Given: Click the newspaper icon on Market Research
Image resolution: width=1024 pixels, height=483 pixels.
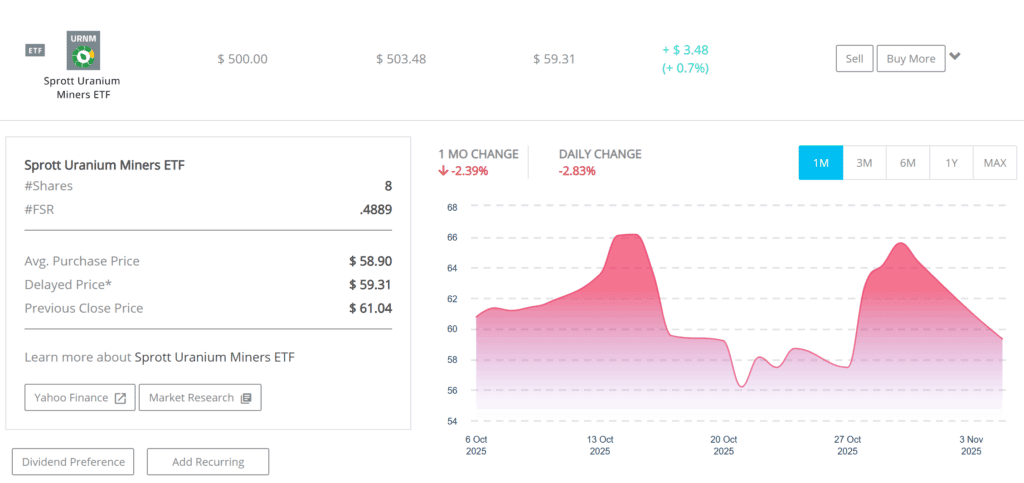Looking at the screenshot, I should 246,398.
